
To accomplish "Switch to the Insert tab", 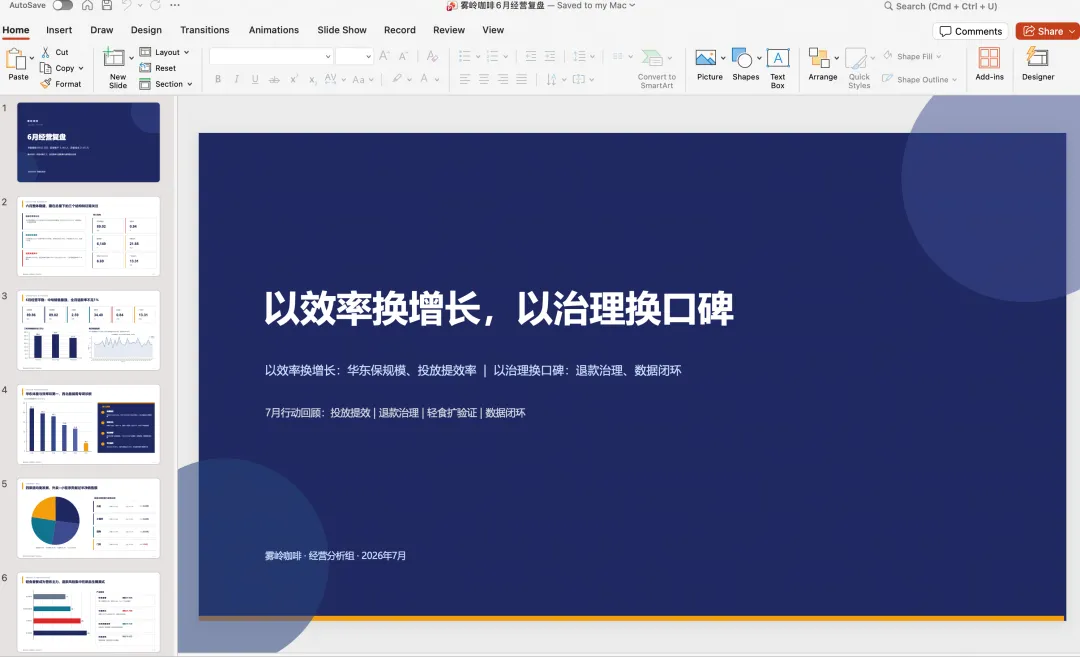I will click(x=59, y=30).
